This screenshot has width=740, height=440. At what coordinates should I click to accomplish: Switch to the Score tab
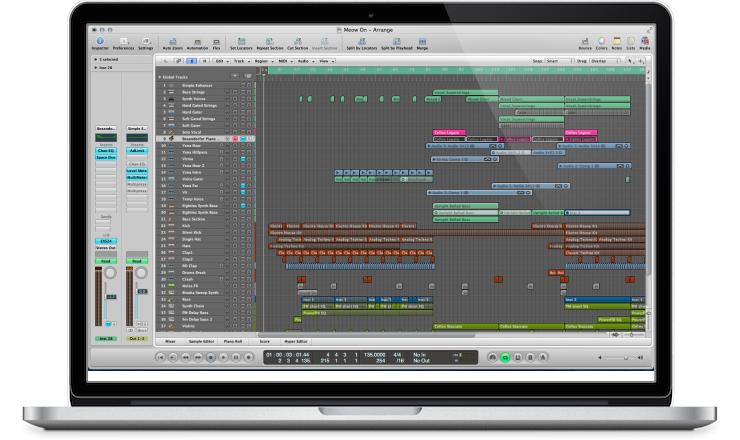point(265,341)
